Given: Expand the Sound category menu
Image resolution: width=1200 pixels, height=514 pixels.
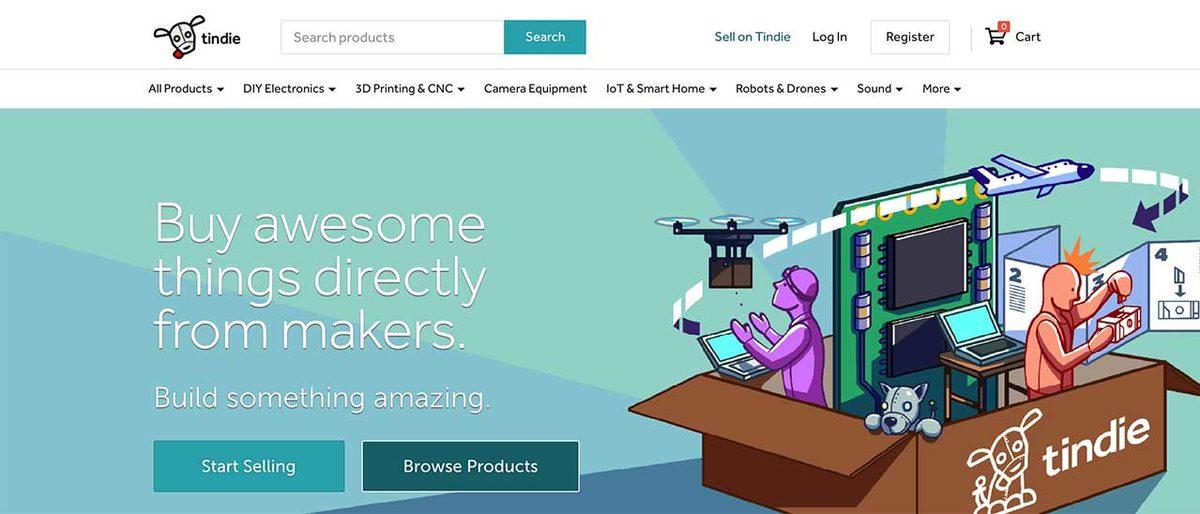Looking at the screenshot, I should (x=880, y=89).
